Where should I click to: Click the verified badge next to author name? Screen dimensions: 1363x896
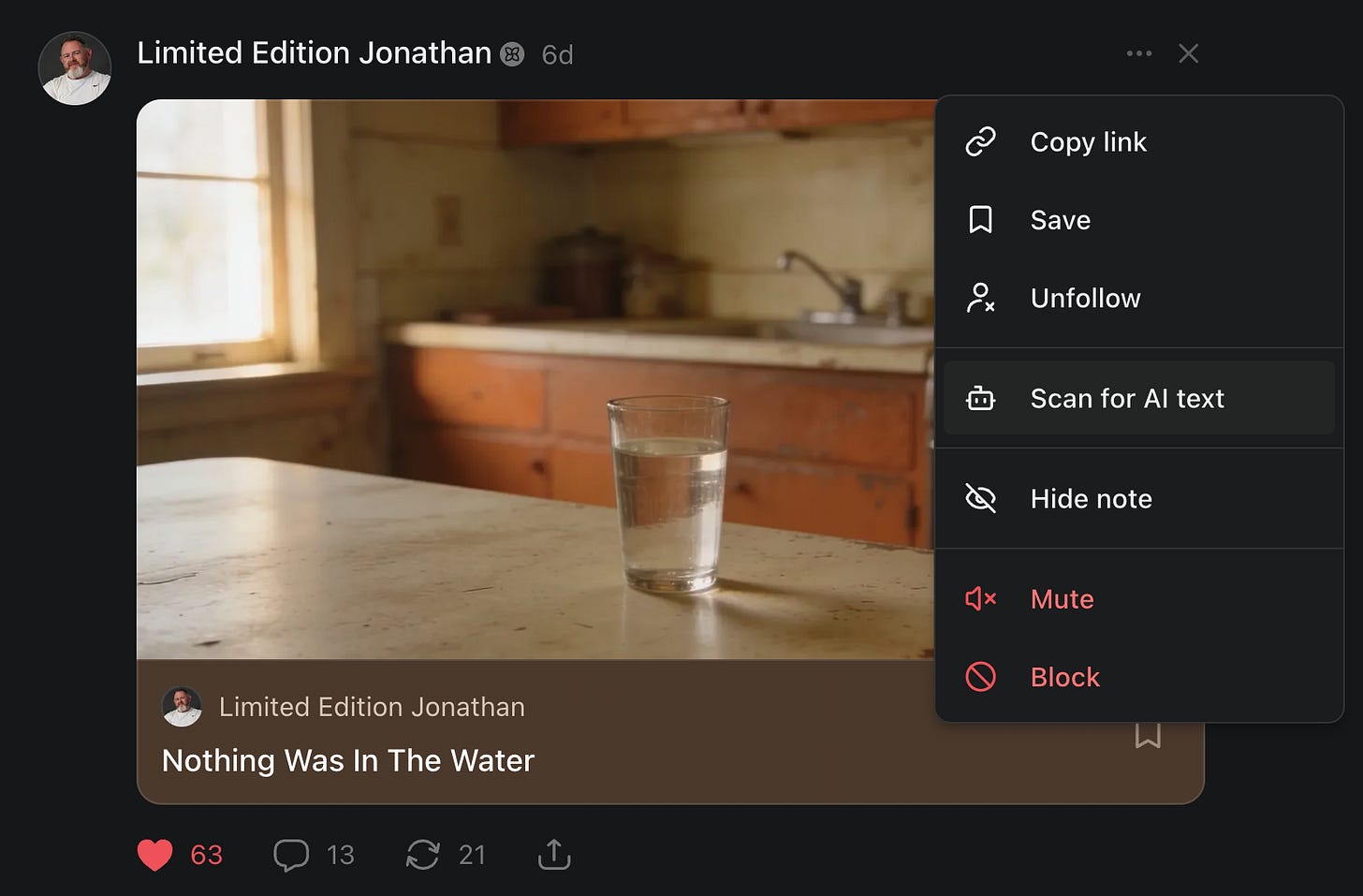512,54
